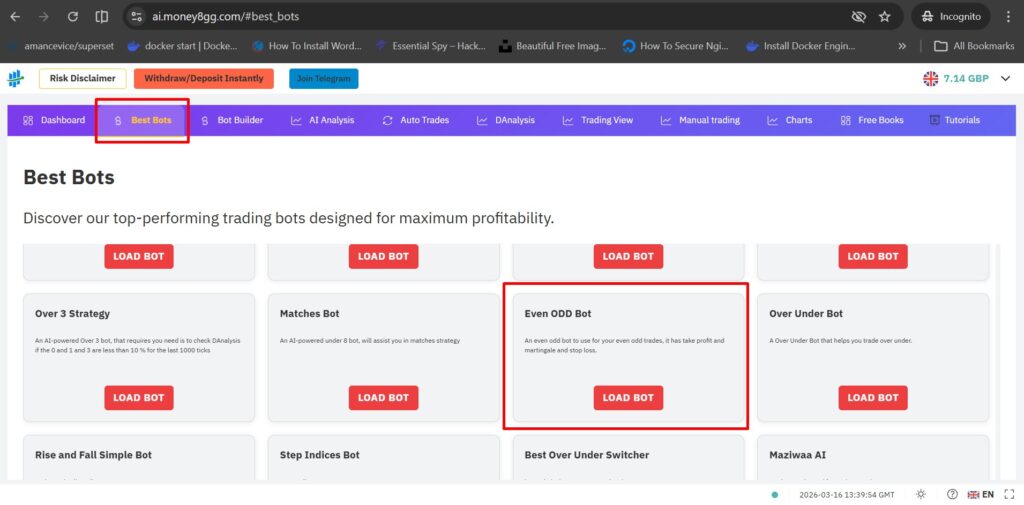
Task: Reload the current page
Action: [72, 17]
